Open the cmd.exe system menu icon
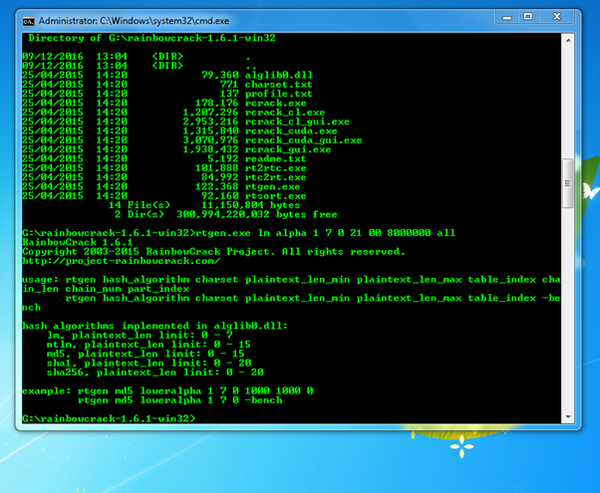The height and width of the screenshot is (493, 600). 28,21
